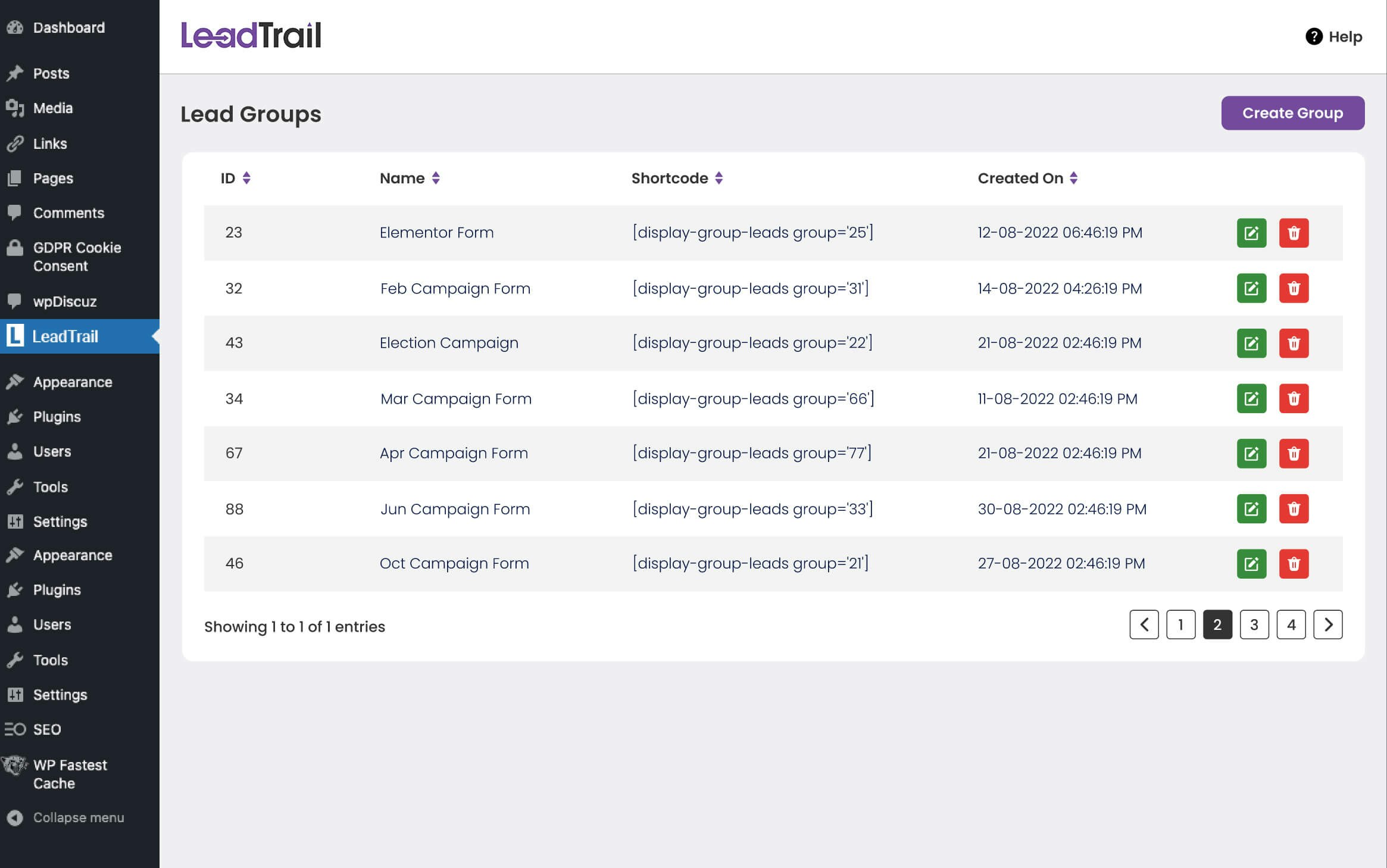Click date 14-08-2022 04:26:19 PM

tap(1060, 288)
